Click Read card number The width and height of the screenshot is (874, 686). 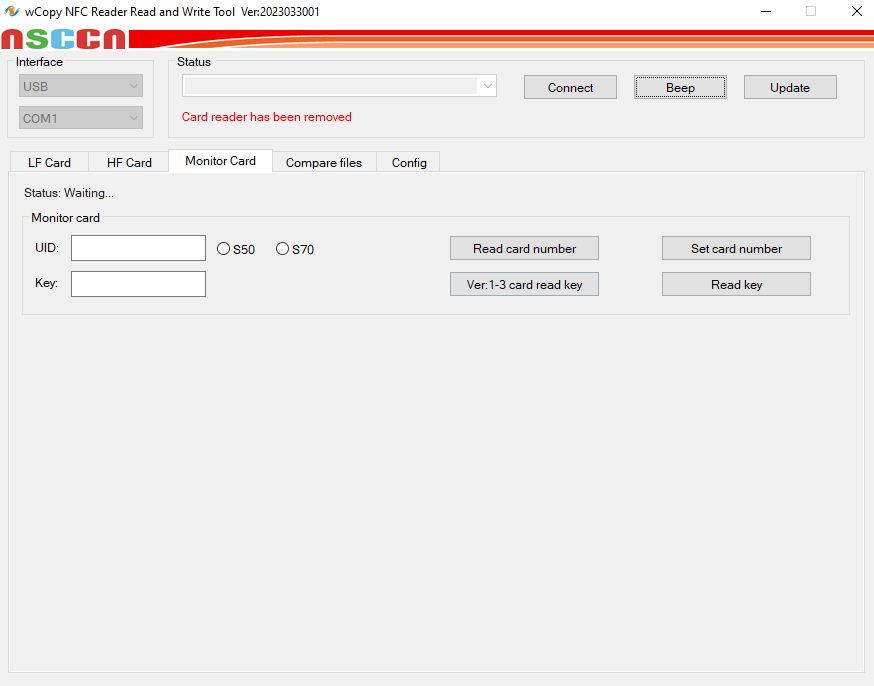[x=523, y=248]
